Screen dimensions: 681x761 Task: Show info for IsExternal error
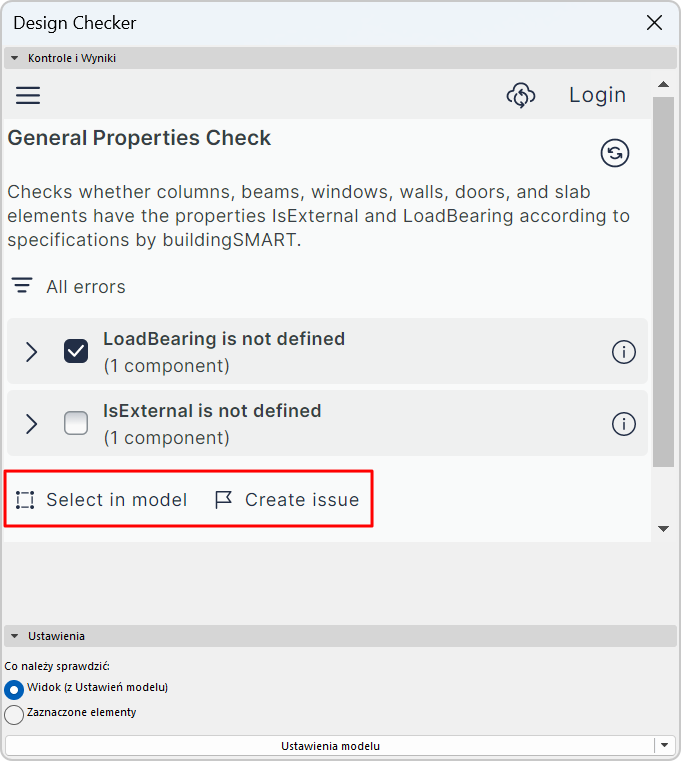(x=623, y=424)
